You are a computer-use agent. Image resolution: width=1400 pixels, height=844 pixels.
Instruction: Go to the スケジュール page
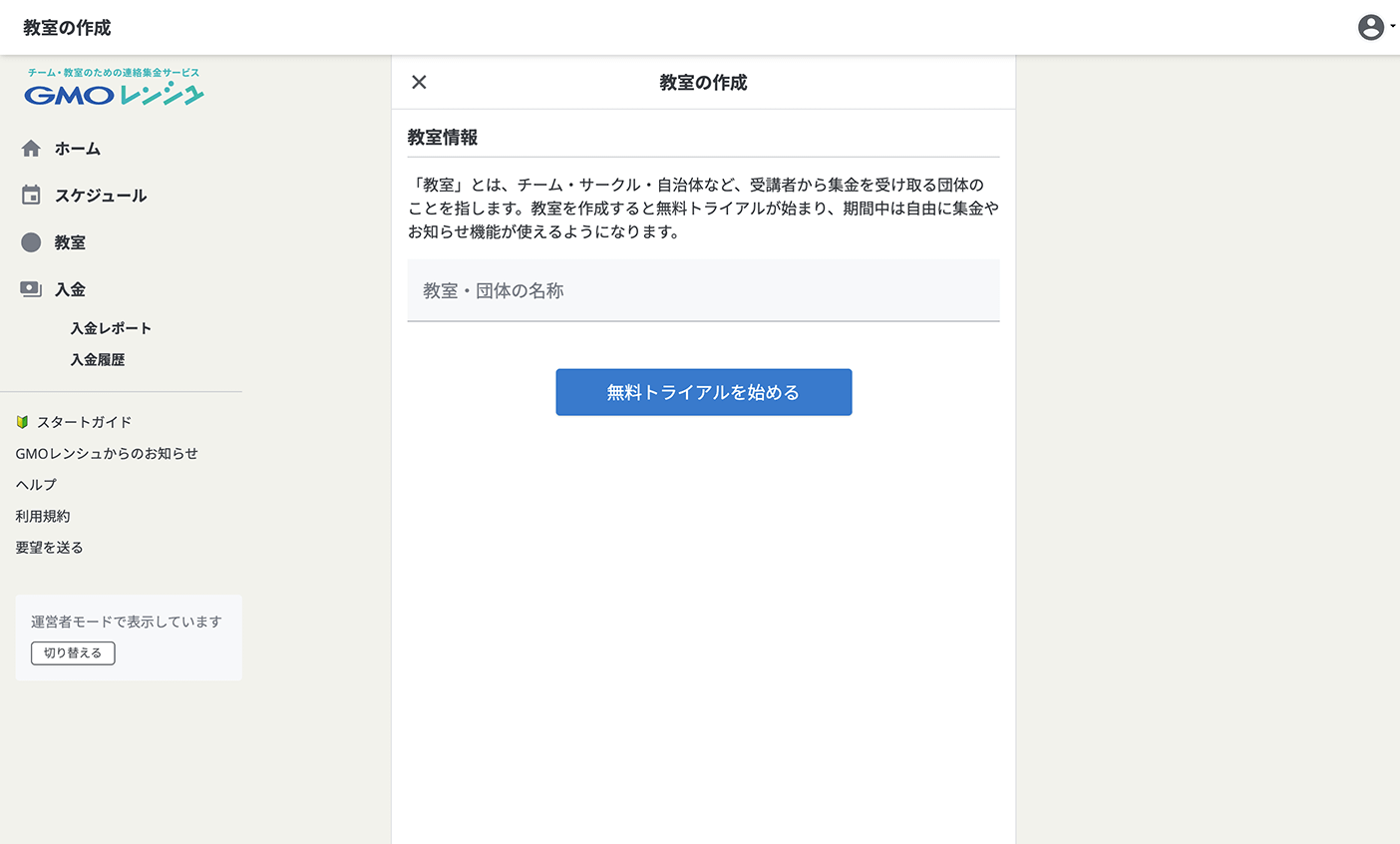[101, 196]
